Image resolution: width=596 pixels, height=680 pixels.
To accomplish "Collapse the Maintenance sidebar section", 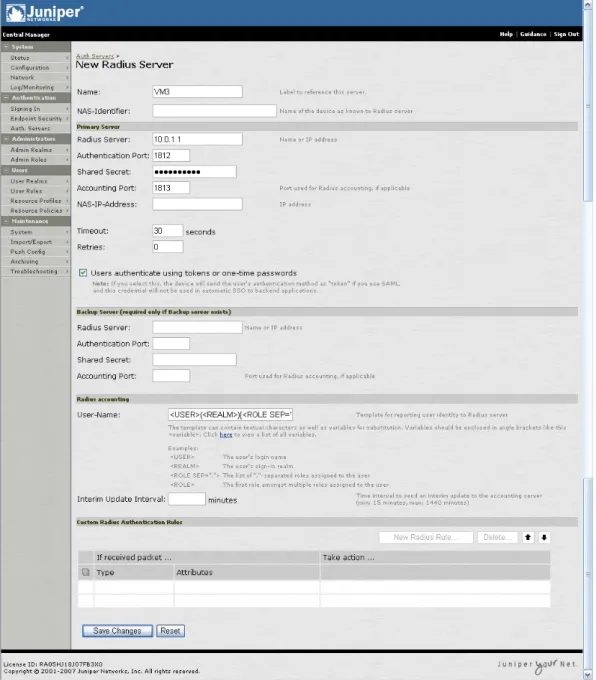I will [x=6, y=221].
